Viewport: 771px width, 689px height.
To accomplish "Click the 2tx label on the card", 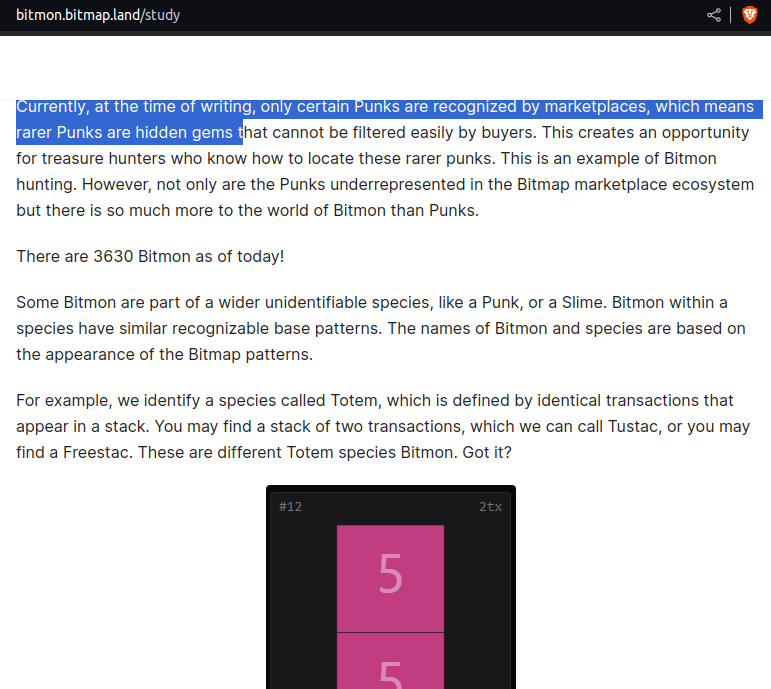I will 490,507.
